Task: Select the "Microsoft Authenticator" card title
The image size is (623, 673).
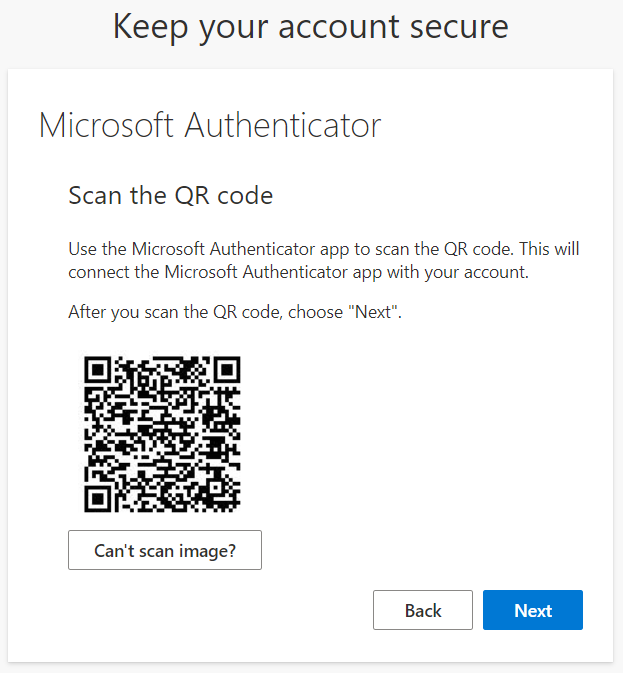Action: coord(210,125)
